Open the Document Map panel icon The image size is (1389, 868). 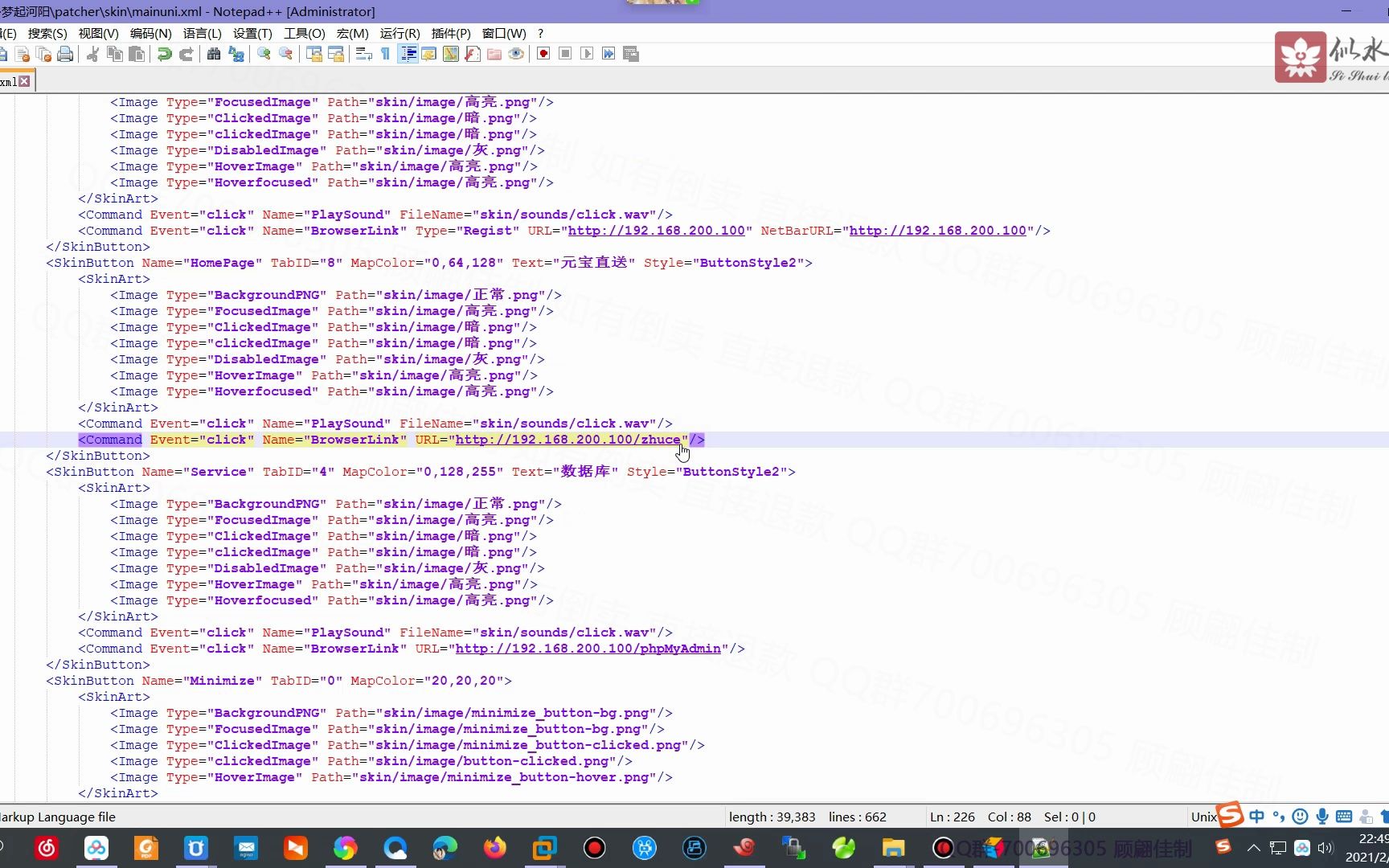tap(451, 54)
